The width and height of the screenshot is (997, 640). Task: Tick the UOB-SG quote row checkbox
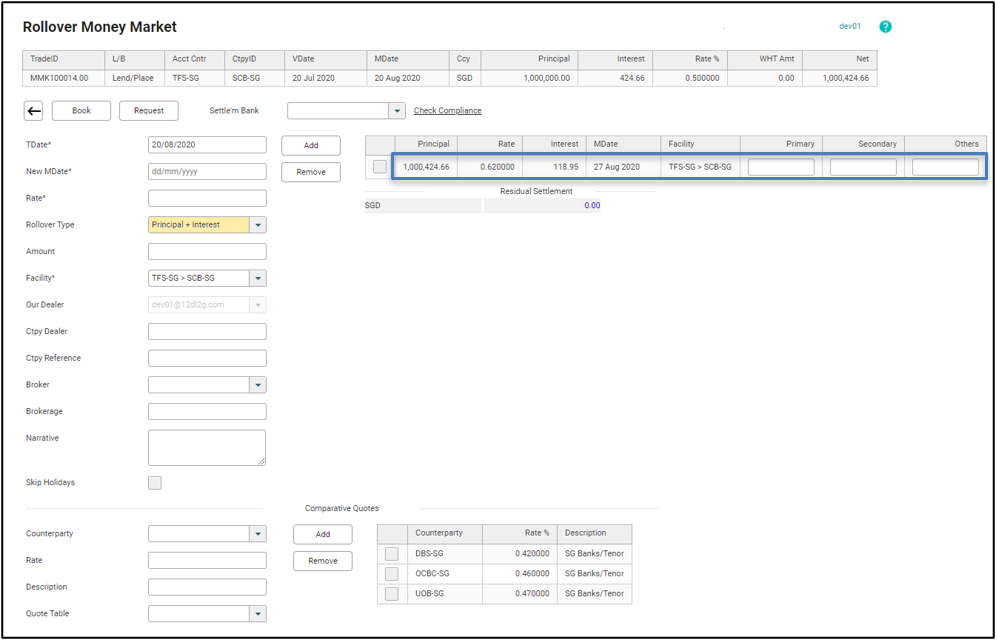[x=391, y=594]
